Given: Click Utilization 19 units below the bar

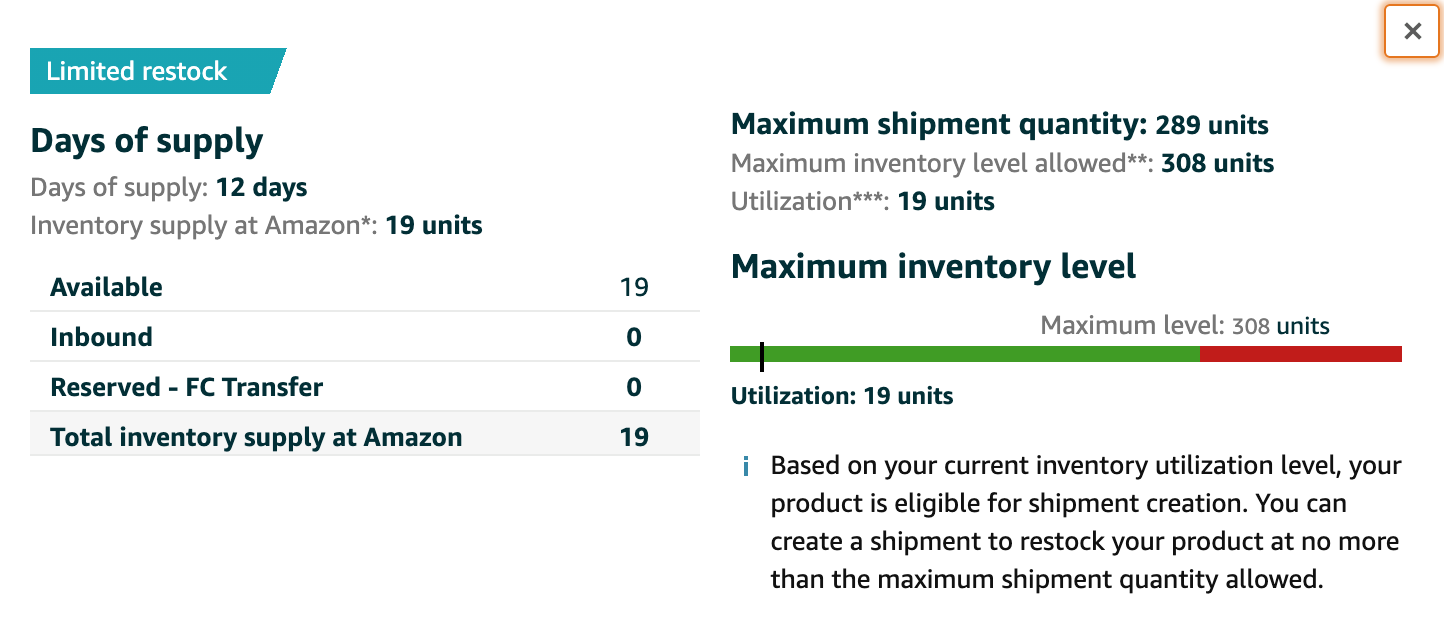Looking at the screenshot, I should pyautogui.click(x=841, y=396).
